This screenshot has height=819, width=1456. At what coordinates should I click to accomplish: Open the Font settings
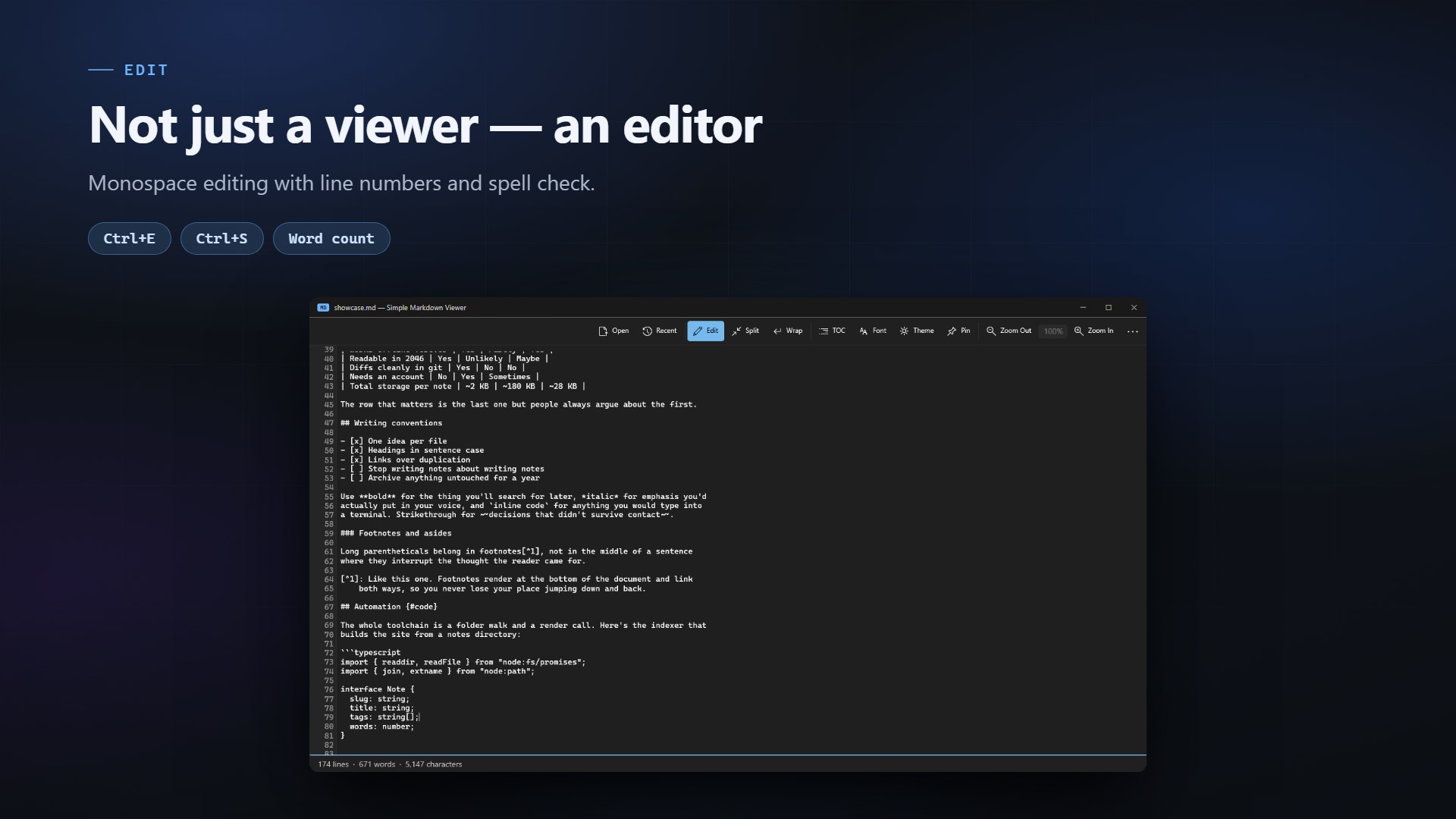(873, 331)
